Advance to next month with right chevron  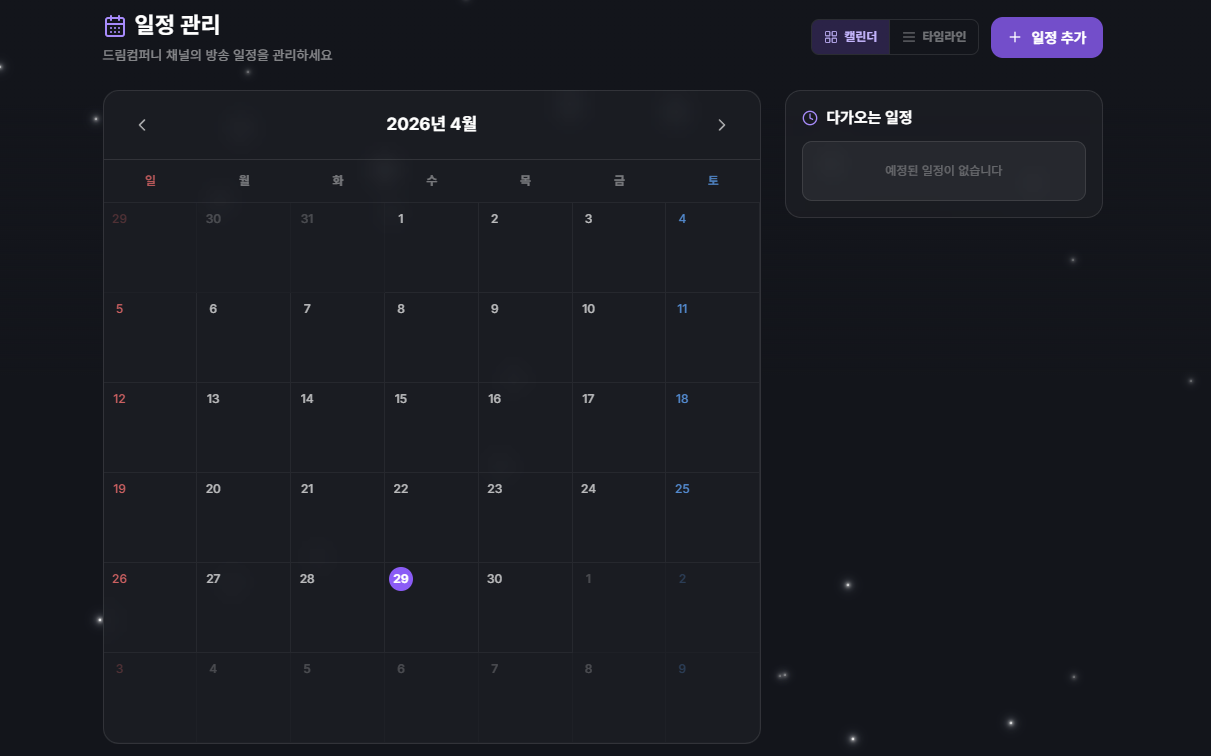(722, 125)
